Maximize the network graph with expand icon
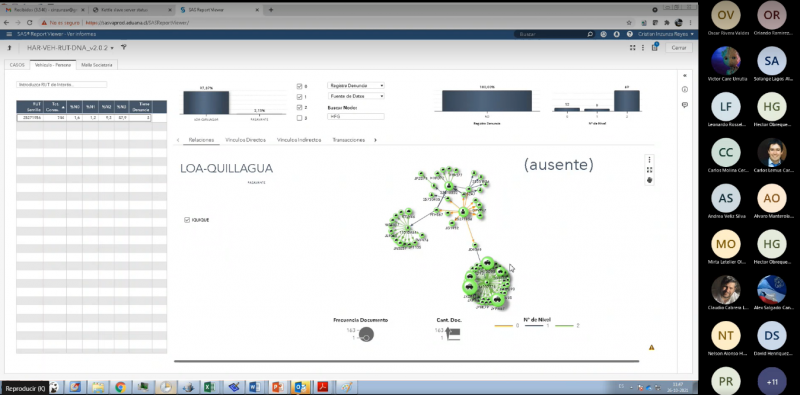800x395 pixels. pos(649,170)
